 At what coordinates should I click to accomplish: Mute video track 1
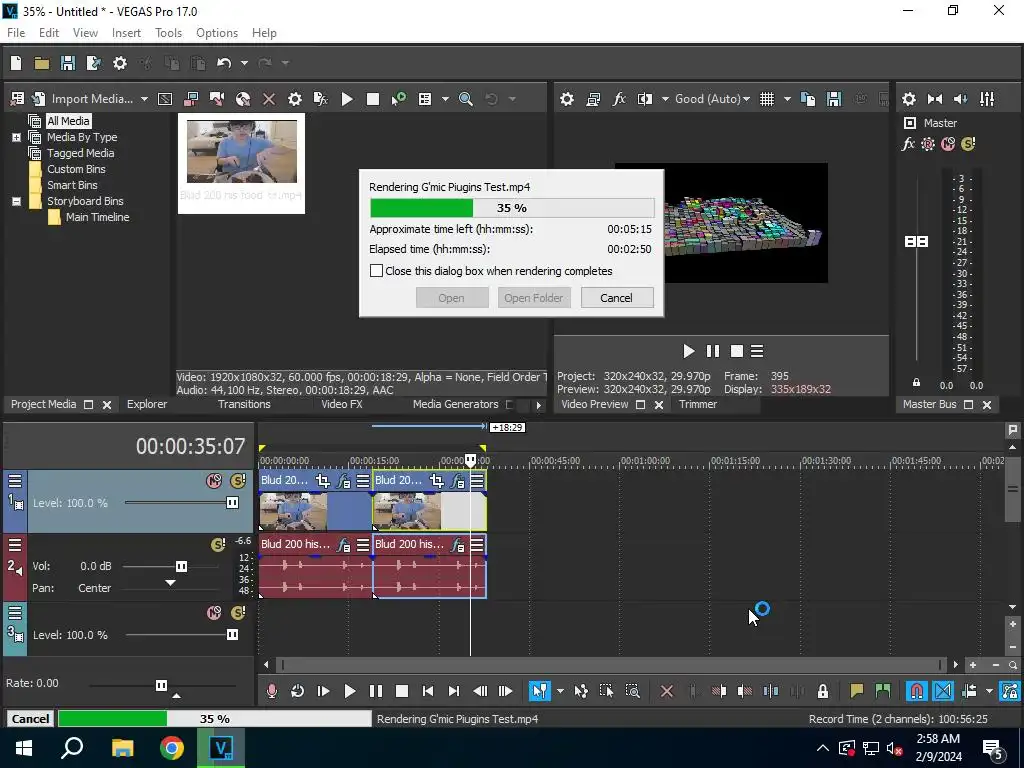click(x=214, y=481)
